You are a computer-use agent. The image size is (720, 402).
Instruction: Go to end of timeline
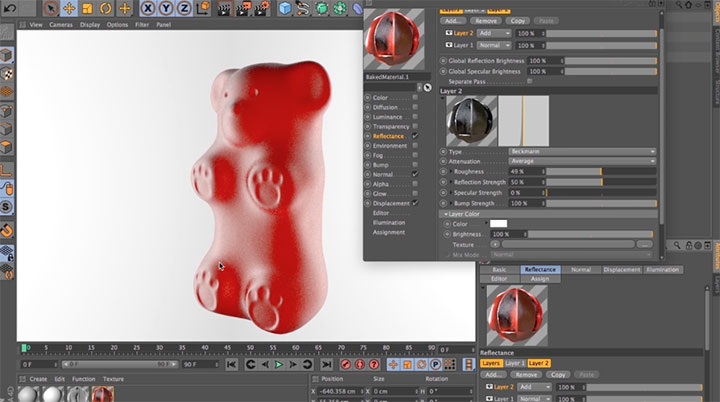pyautogui.click(x=326, y=364)
